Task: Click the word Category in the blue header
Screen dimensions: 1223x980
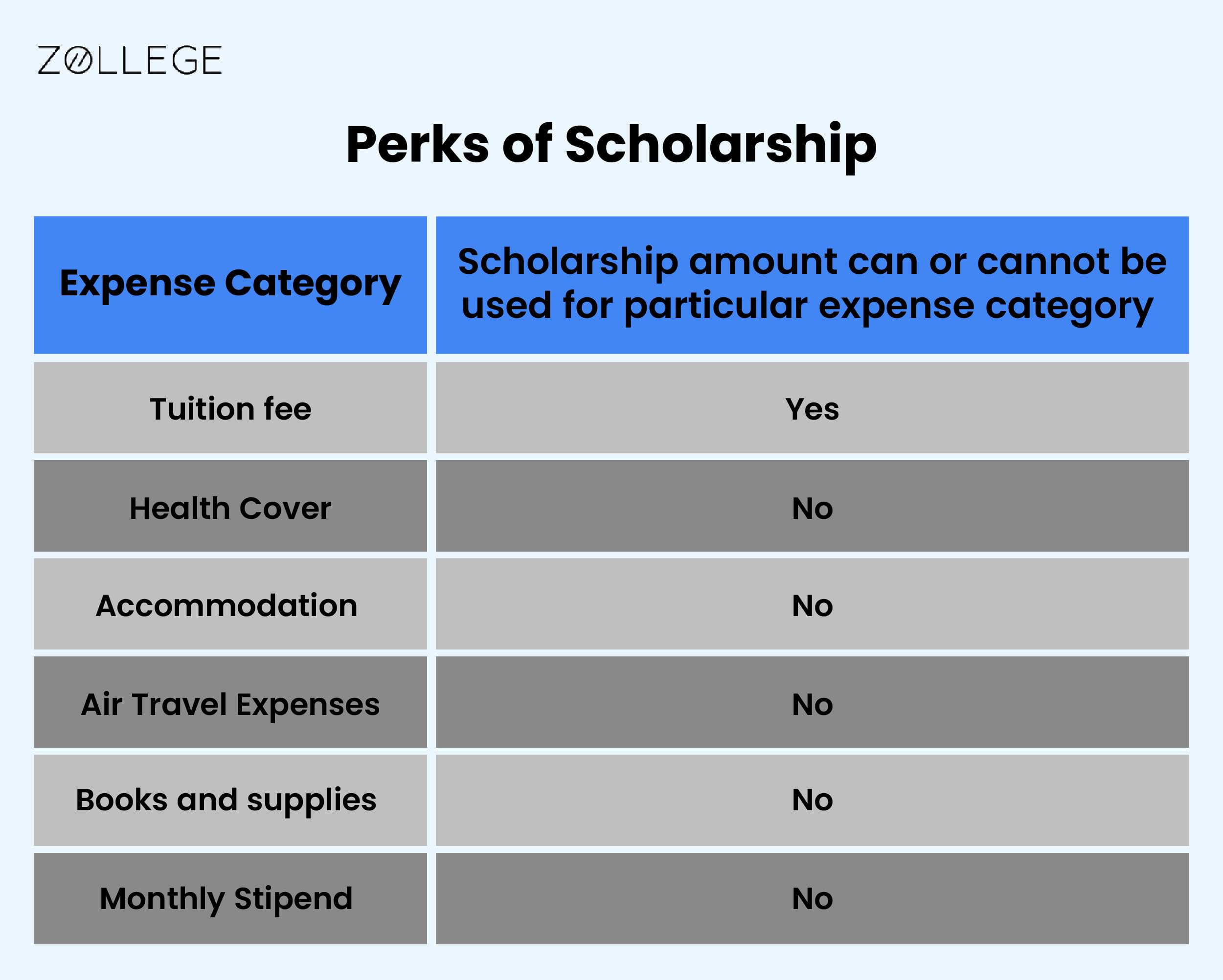Action: pos(313,285)
